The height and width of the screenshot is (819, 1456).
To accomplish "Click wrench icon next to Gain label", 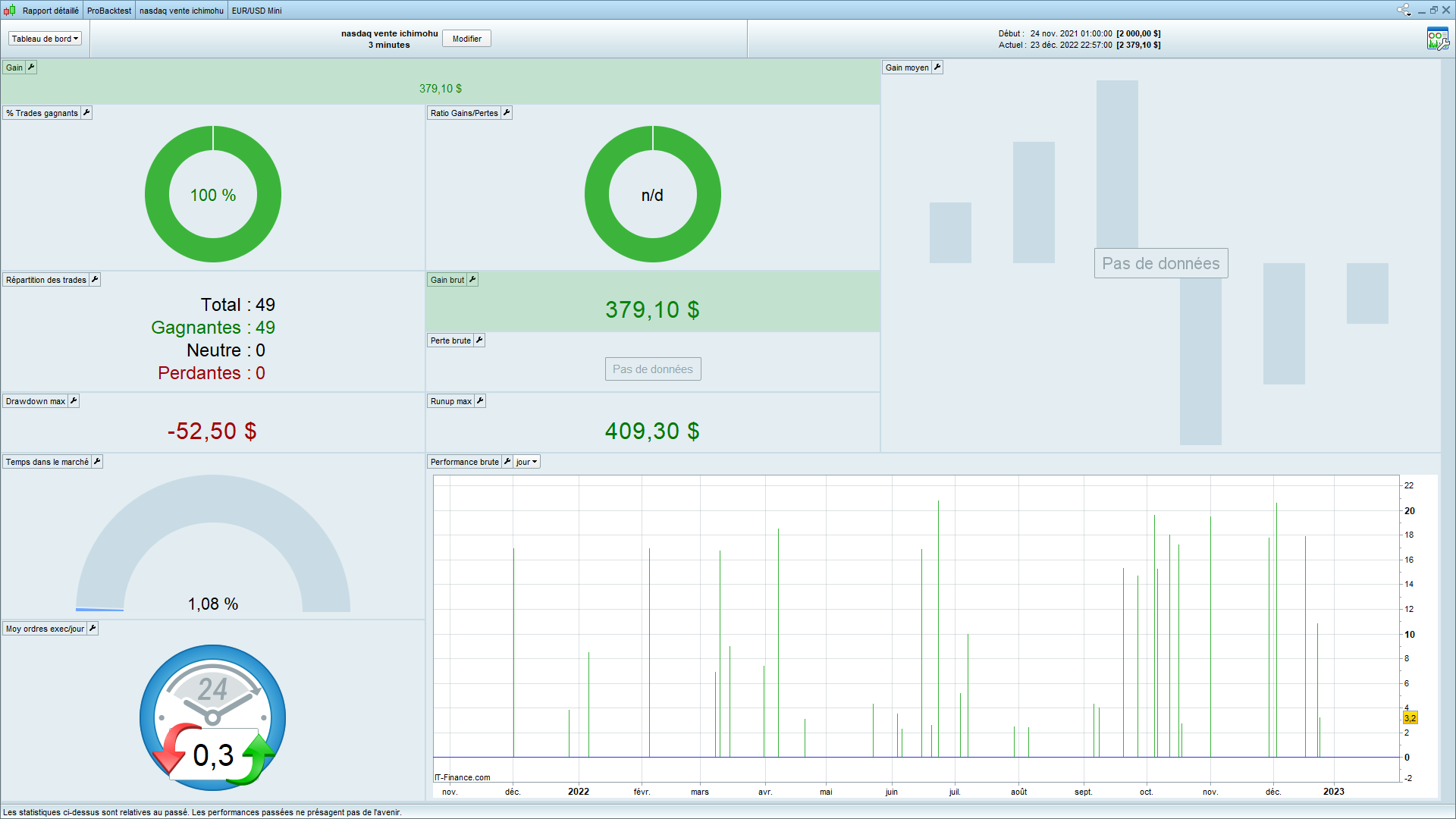I will click(x=31, y=67).
